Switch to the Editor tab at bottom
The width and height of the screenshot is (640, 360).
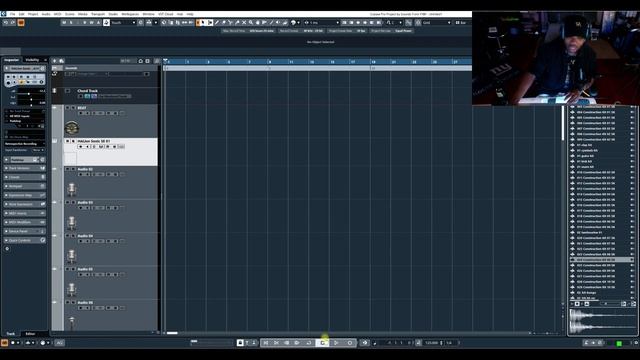pos(30,334)
